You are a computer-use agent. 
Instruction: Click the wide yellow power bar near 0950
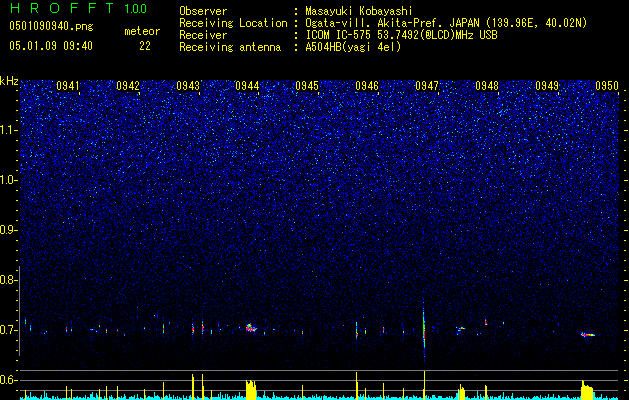tap(587, 390)
